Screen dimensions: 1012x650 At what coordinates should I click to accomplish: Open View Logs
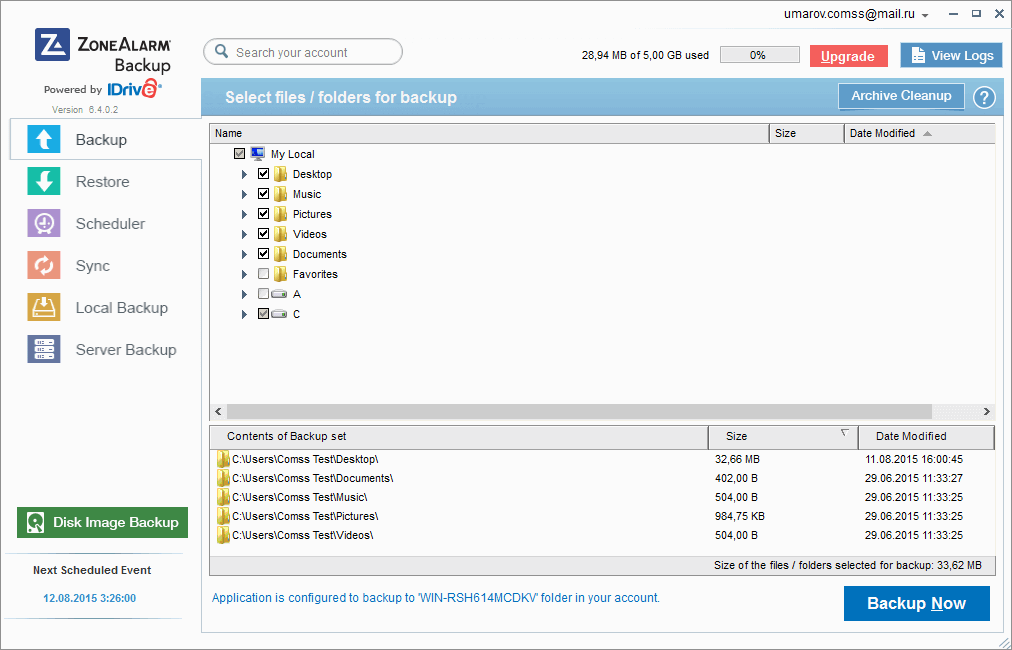[951, 56]
